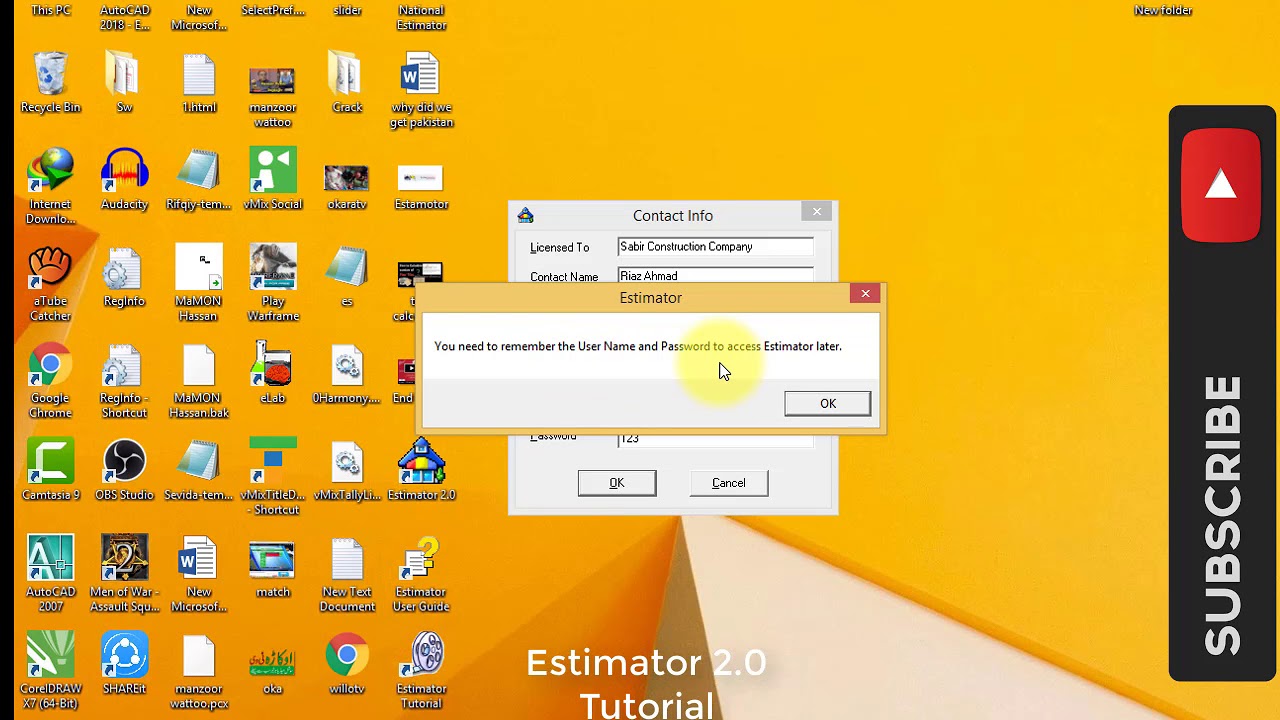Select the New Microsof... Word document icon
Viewport: 1280px width, 720px height.
coord(198,560)
